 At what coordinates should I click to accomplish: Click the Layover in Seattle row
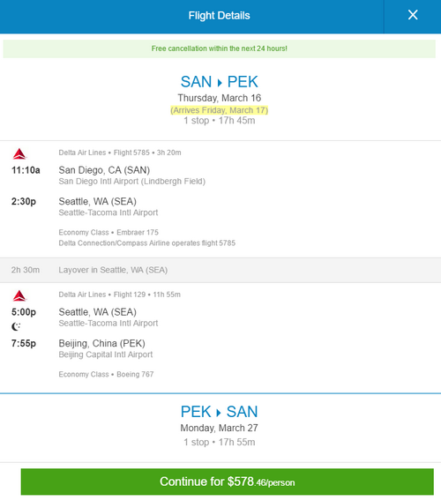220,270
